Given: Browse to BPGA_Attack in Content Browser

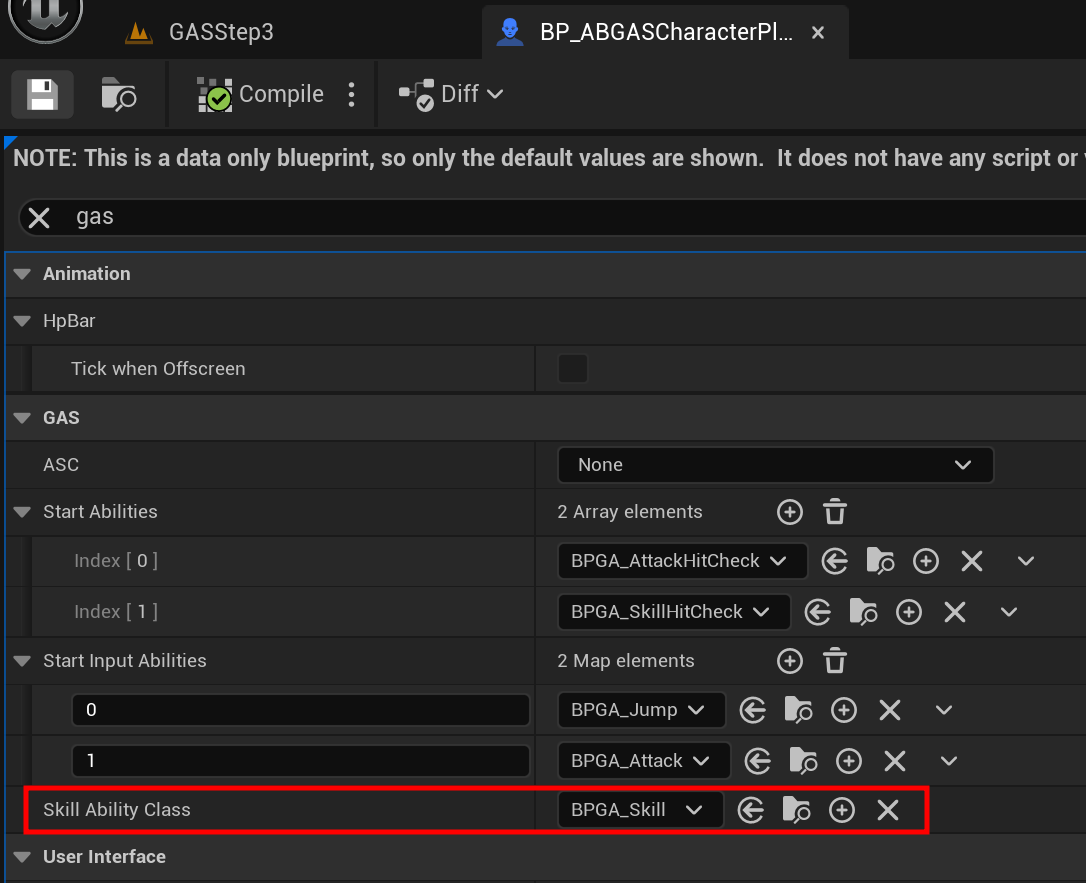Looking at the screenshot, I should [803, 761].
